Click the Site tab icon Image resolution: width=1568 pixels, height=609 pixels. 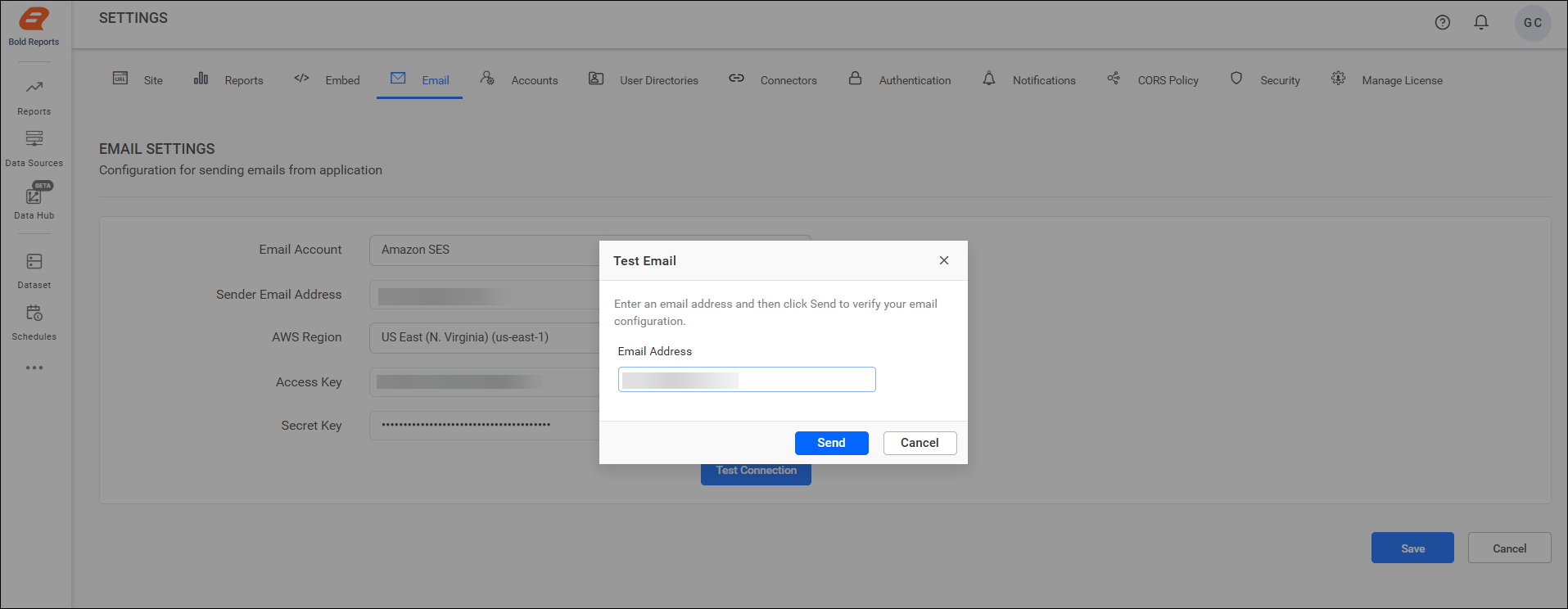[120, 79]
